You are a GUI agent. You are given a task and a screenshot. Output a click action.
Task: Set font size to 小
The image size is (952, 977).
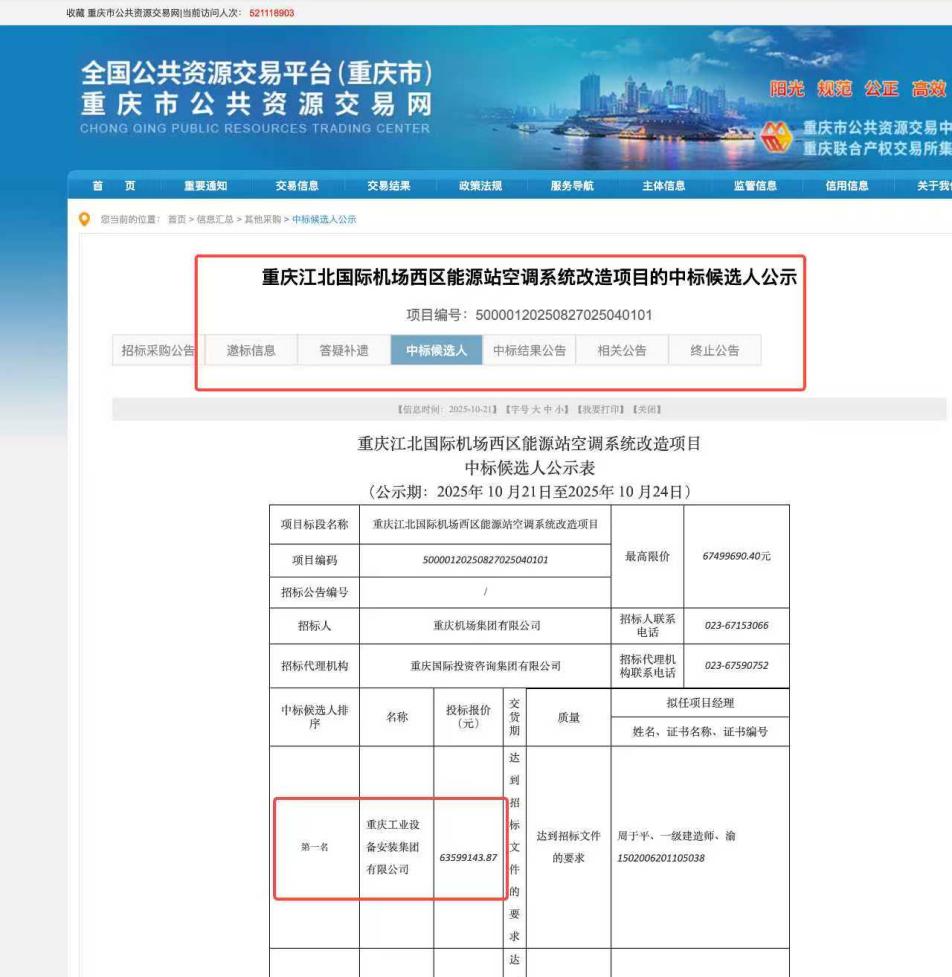pos(559,409)
